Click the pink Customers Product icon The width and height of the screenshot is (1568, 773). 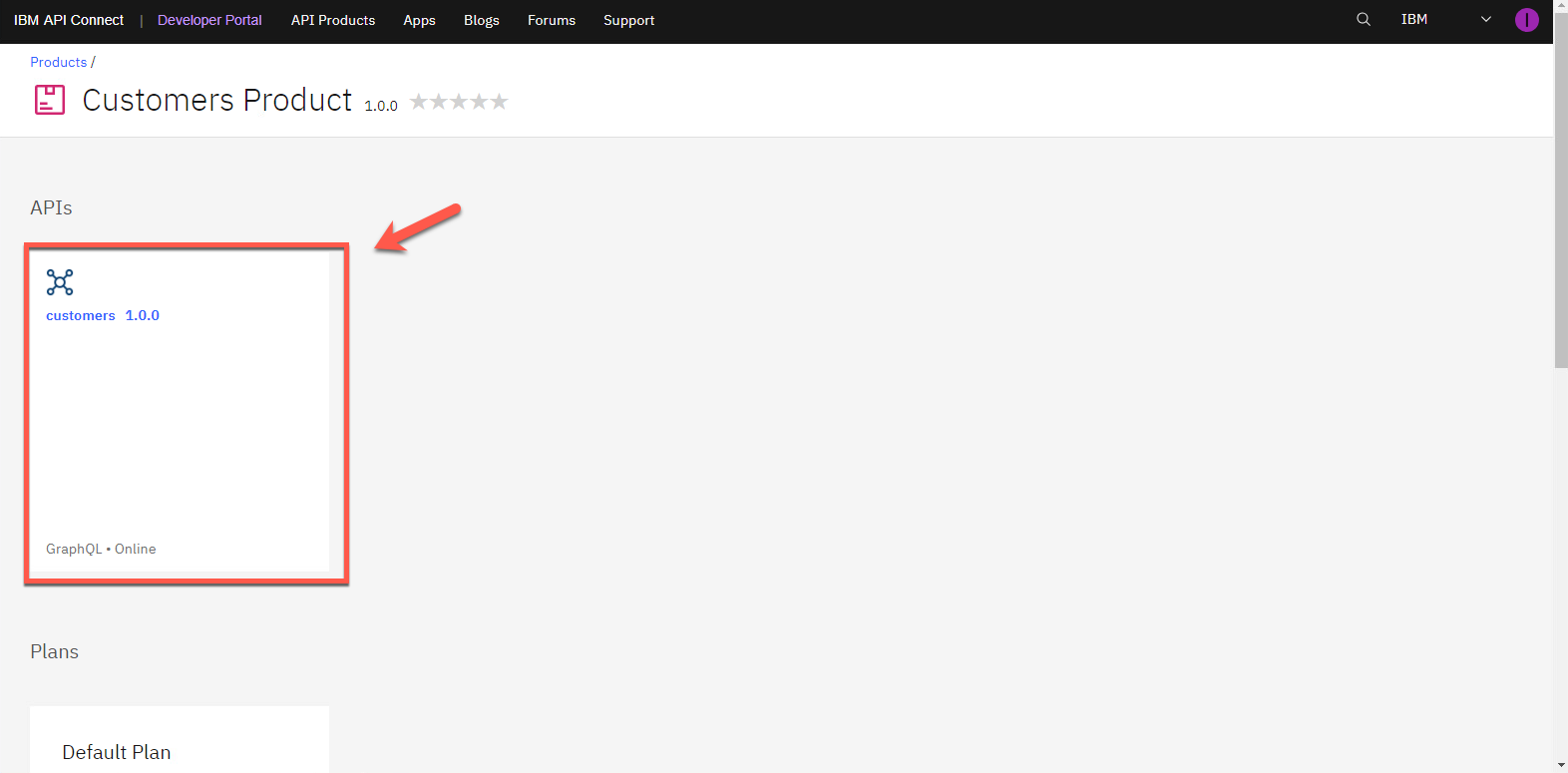pos(50,100)
